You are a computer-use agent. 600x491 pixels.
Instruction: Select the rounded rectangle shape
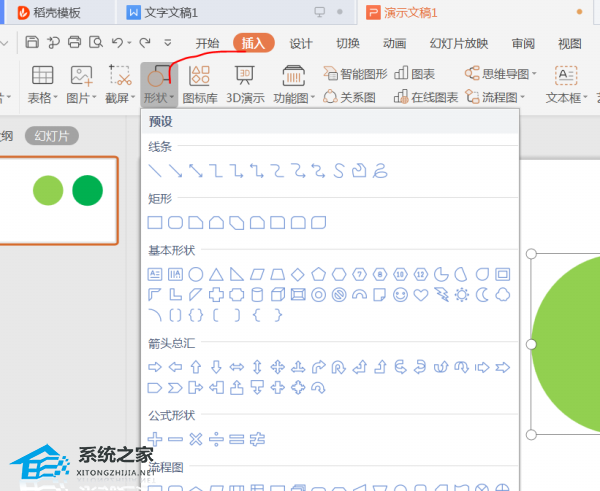point(175,222)
